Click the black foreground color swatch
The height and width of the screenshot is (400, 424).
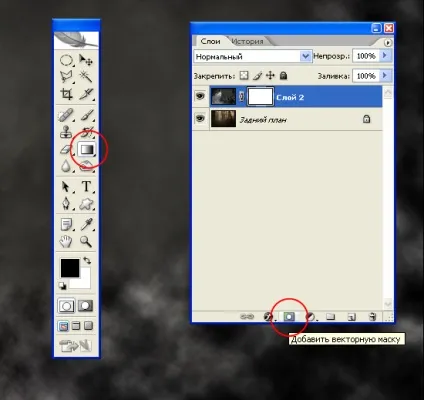coord(70,268)
